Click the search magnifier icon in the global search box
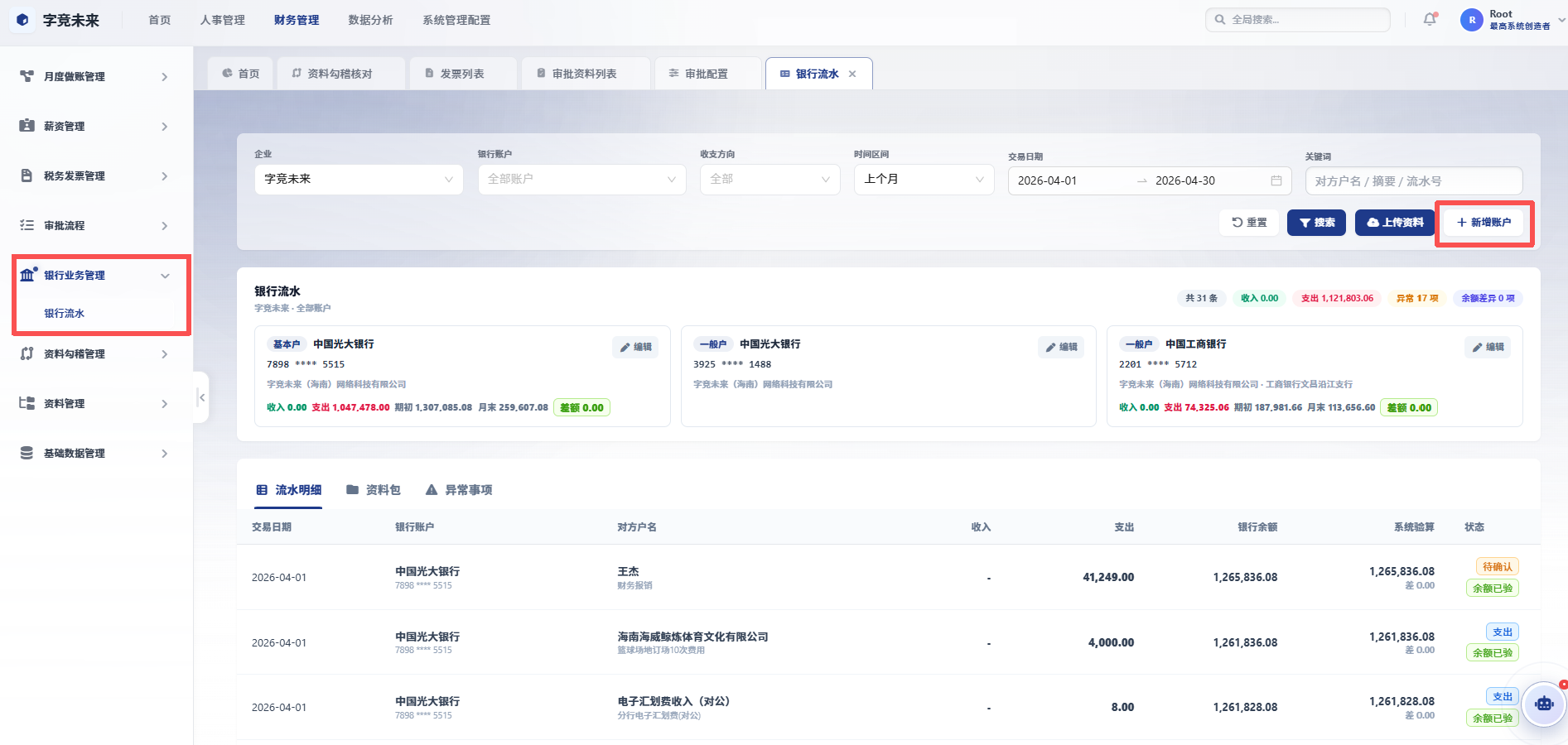Screen dimensions: 1568x745 click(x=1220, y=19)
